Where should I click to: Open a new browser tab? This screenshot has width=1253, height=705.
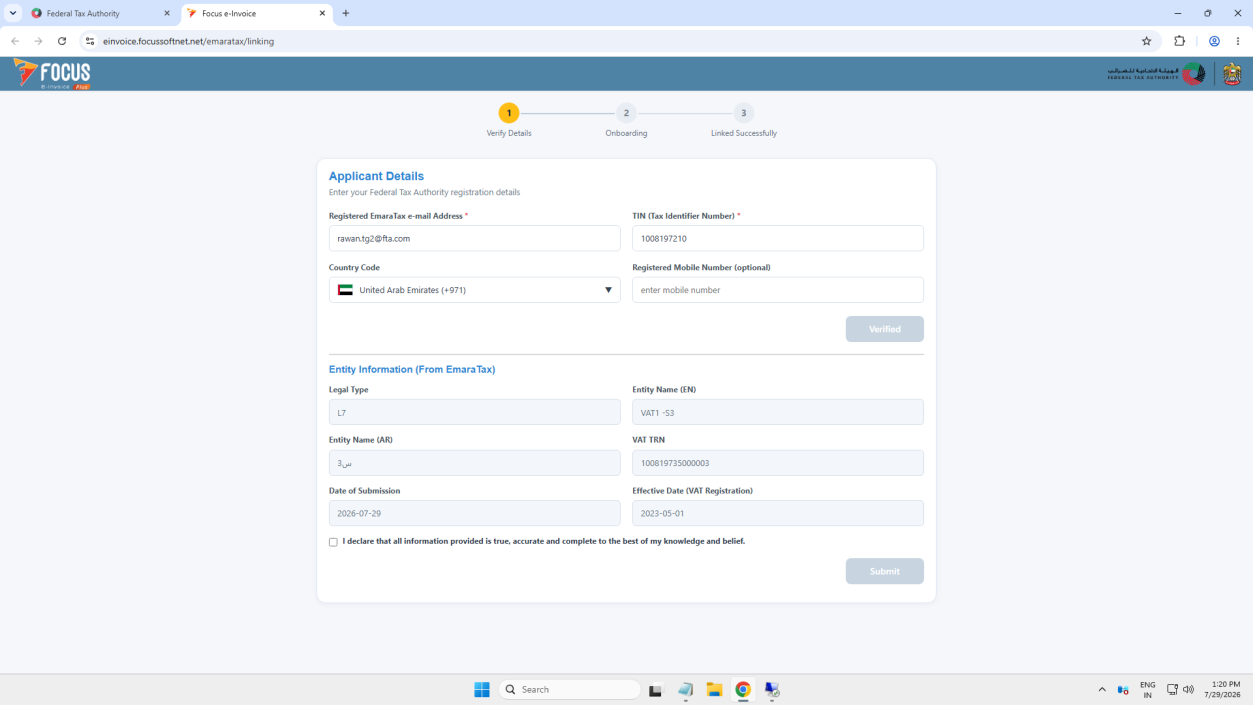[346, 13]
